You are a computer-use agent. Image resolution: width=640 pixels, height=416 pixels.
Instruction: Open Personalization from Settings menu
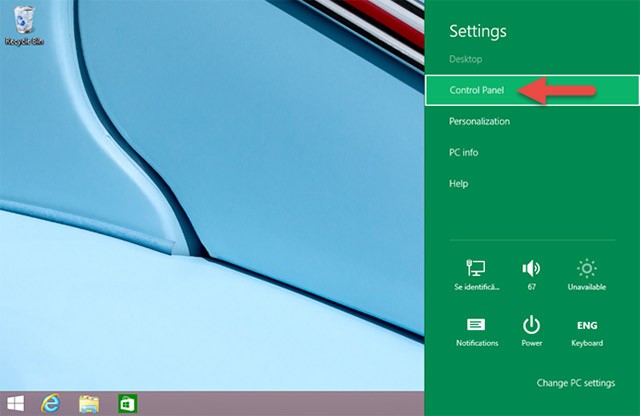[x=479, y=121]
